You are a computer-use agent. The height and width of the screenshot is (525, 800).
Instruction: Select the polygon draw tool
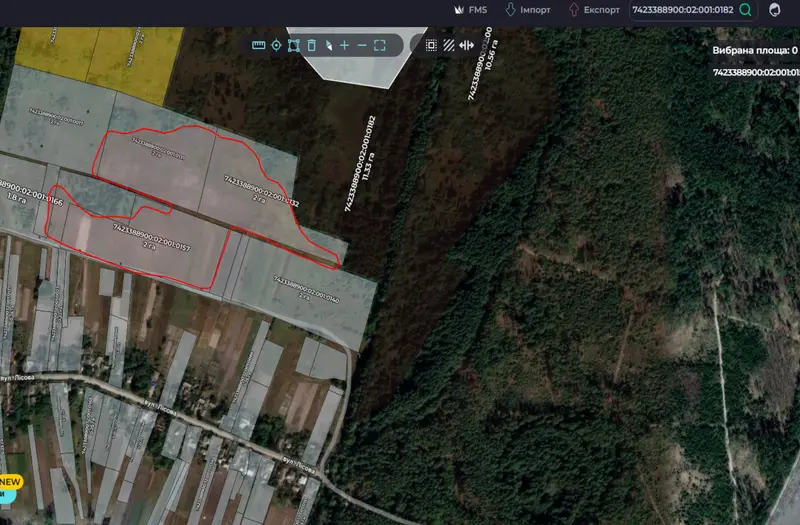tap(294, 45)
